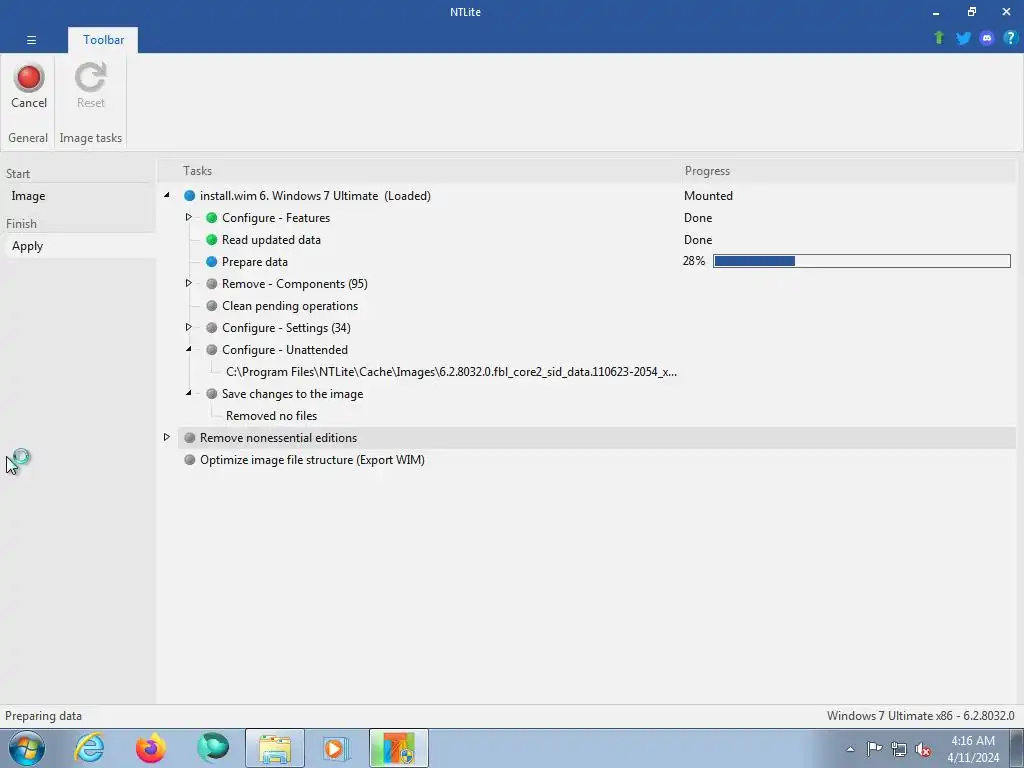Expand the Remove nonessential editions node

167,437
